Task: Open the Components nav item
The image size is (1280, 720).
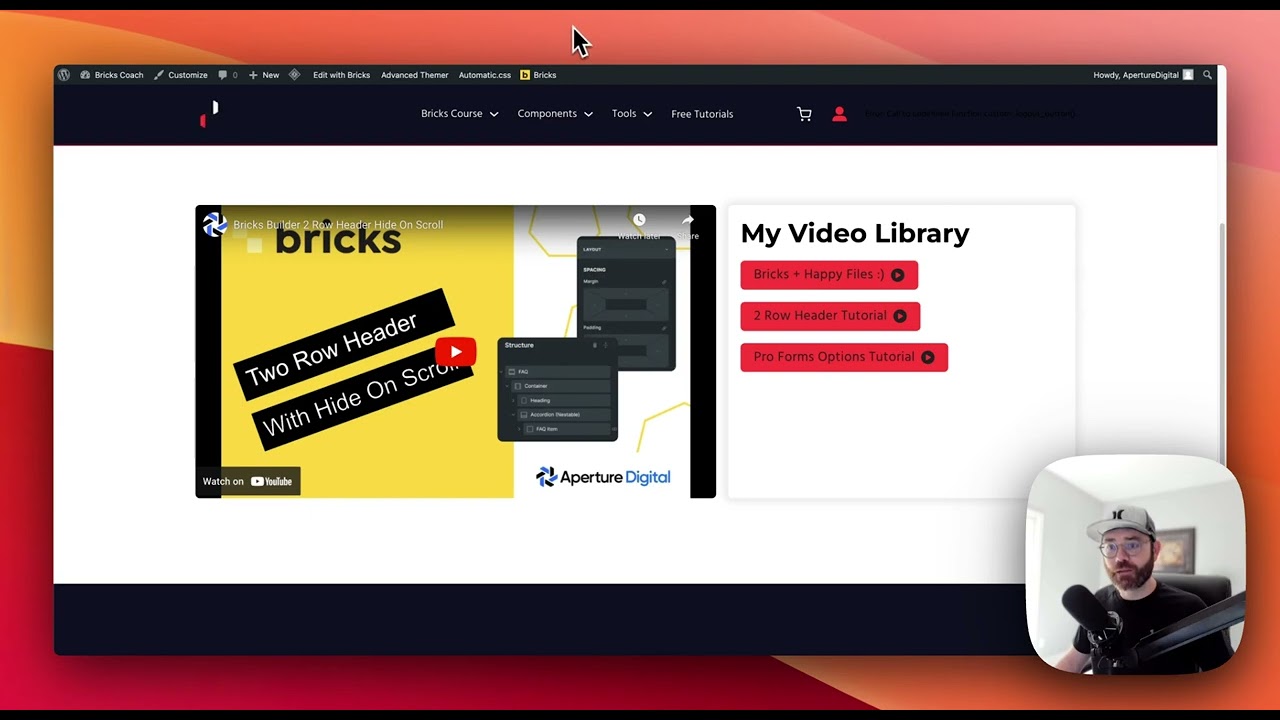Action: 547,114
